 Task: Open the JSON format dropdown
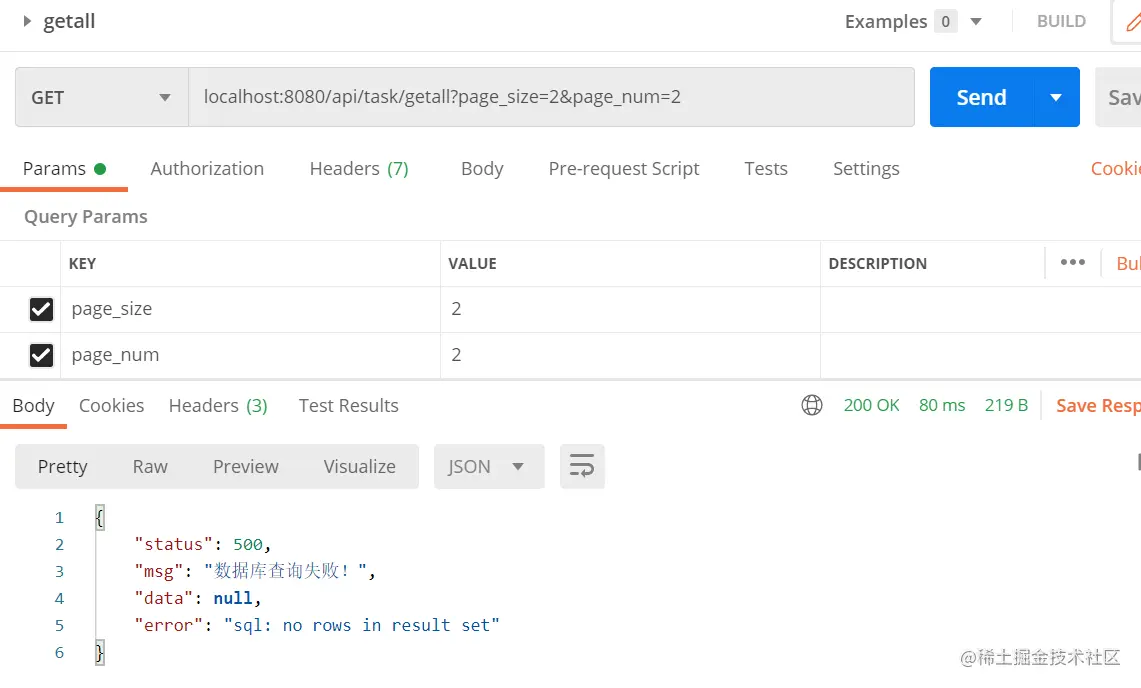pyautogui.click(x=489, y=466)
